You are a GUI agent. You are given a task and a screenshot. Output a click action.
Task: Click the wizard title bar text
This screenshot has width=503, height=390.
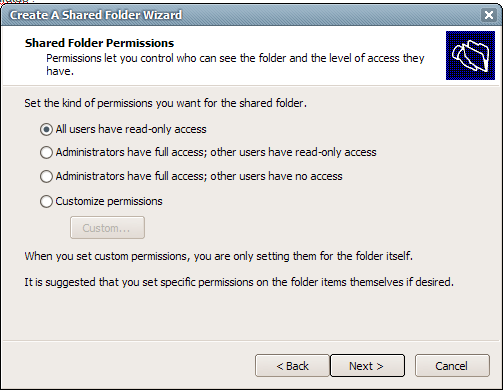coord(96,15)
